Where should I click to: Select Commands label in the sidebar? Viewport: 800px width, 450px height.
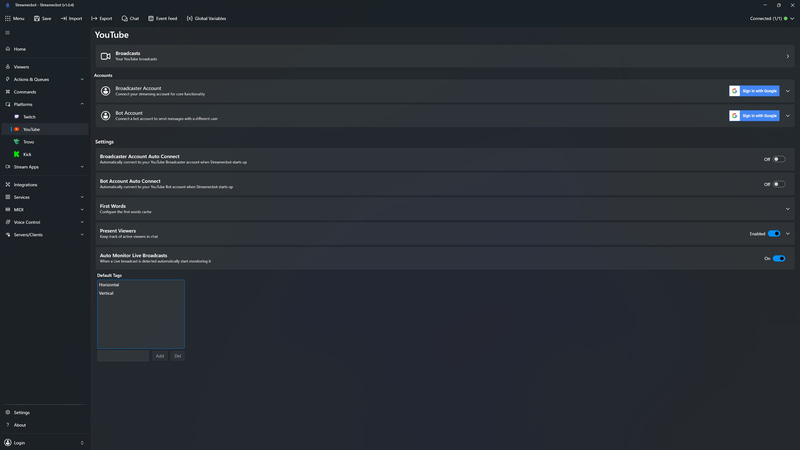(x=25, y=92)
